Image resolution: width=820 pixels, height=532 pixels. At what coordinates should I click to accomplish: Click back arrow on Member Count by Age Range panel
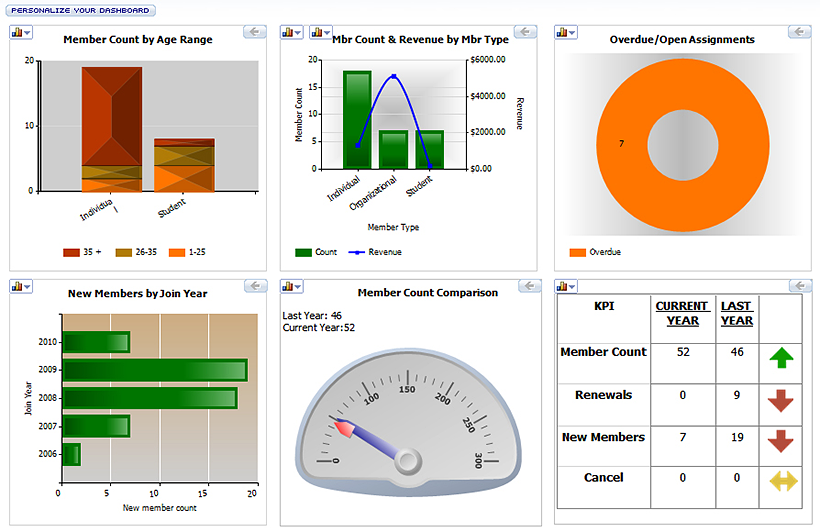(x=255, y=32)
